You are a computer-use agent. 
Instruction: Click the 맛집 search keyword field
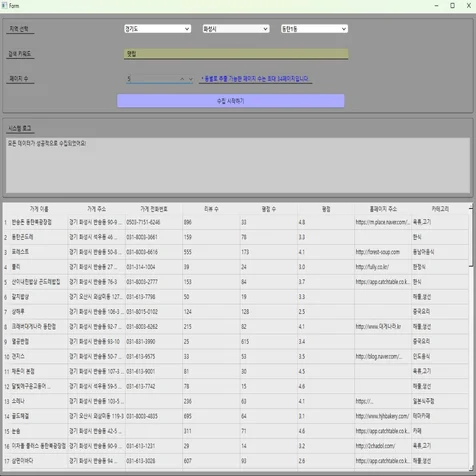(236, 54)
